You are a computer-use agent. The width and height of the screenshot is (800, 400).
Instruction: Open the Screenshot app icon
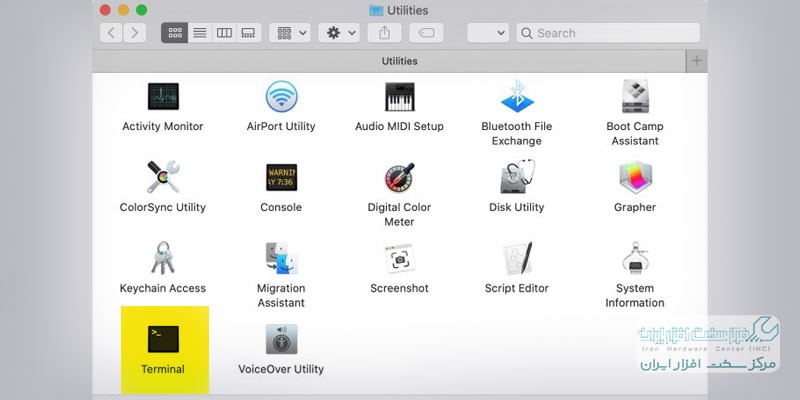point(399,258)
